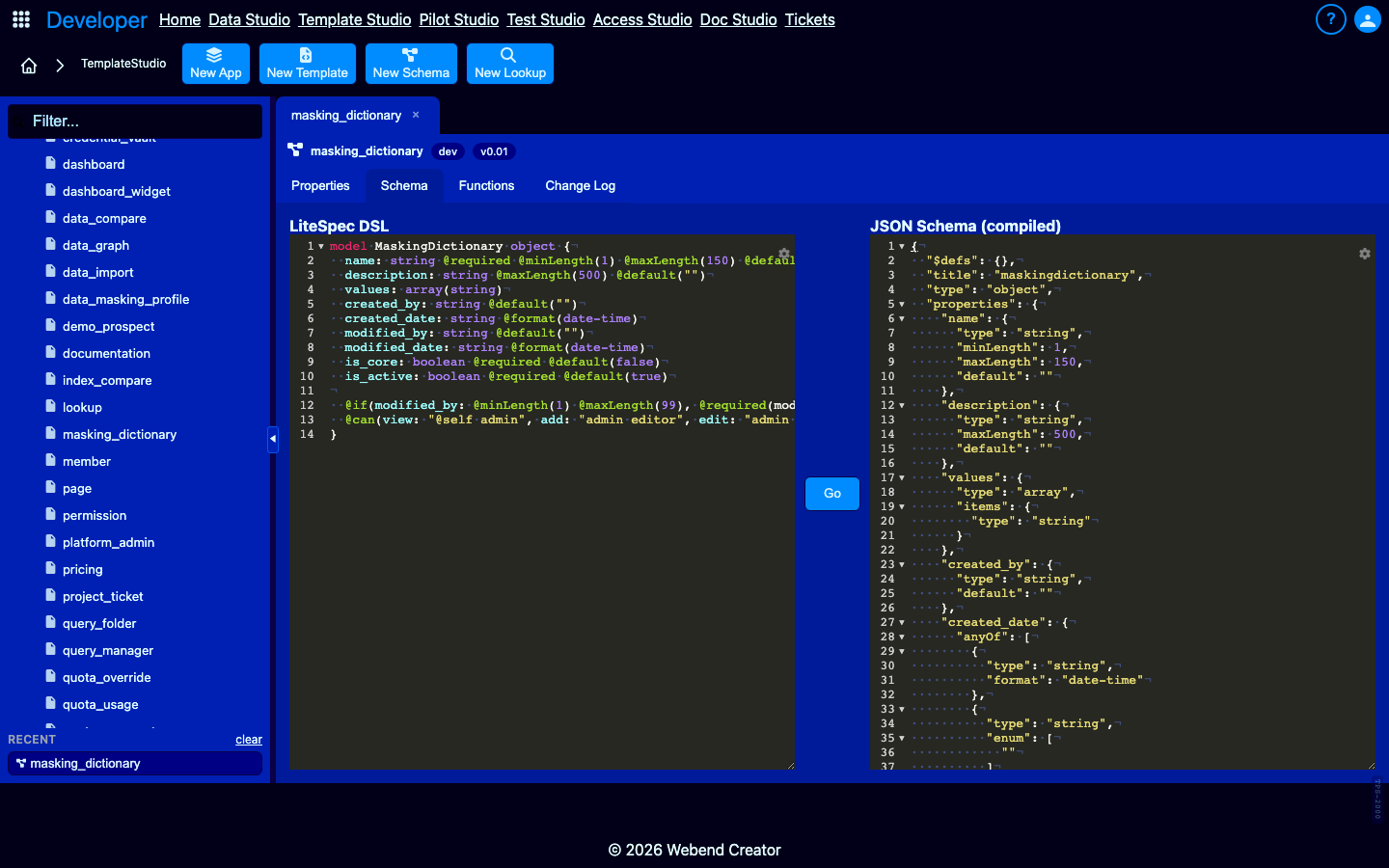The height and width of the screenshot is (868, 1389).
Task: Collapse the sidebar with the arrow handle
Action: [x=273, y=439]
